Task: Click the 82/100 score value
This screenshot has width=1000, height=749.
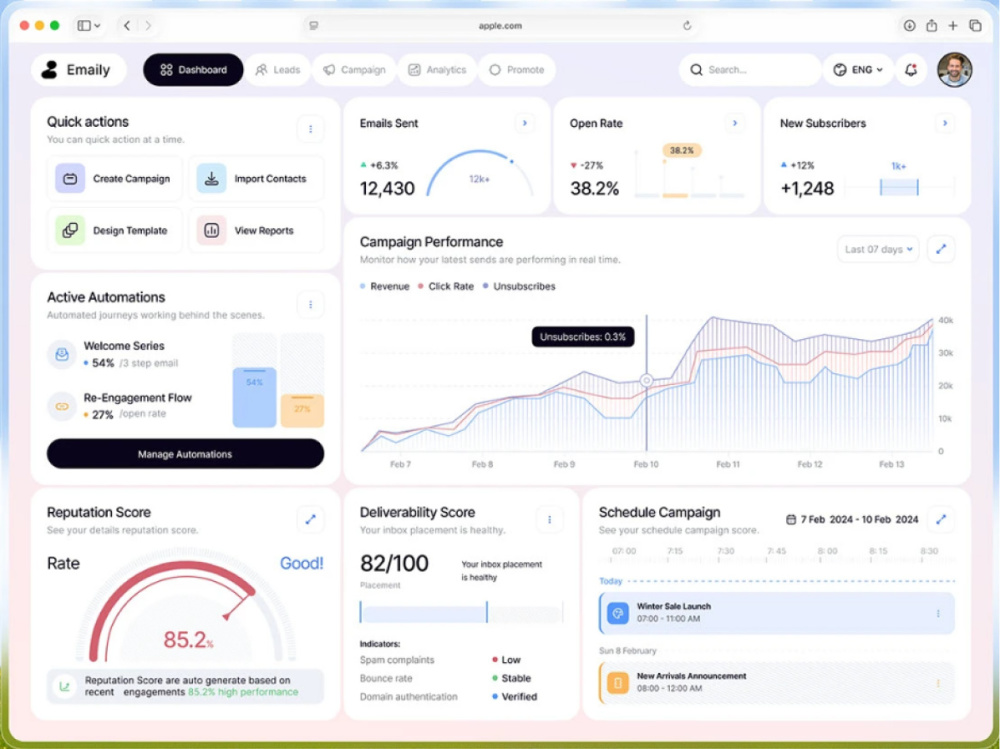Action: pyautogui.click(x=394, y=563)
